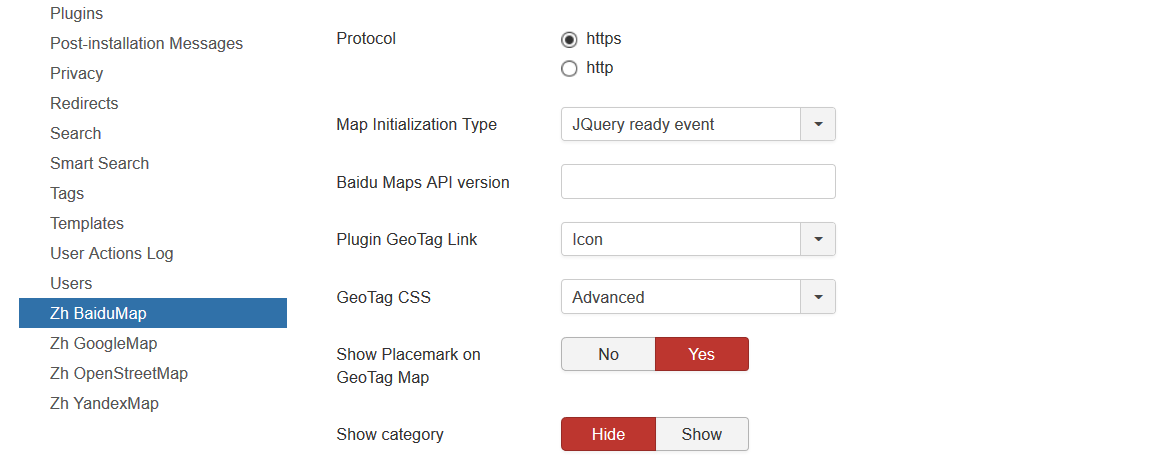Select the https protocol radio button
Image resolution: width=1174 pixels, height=474 pixels.
click(x=569, y=40)
